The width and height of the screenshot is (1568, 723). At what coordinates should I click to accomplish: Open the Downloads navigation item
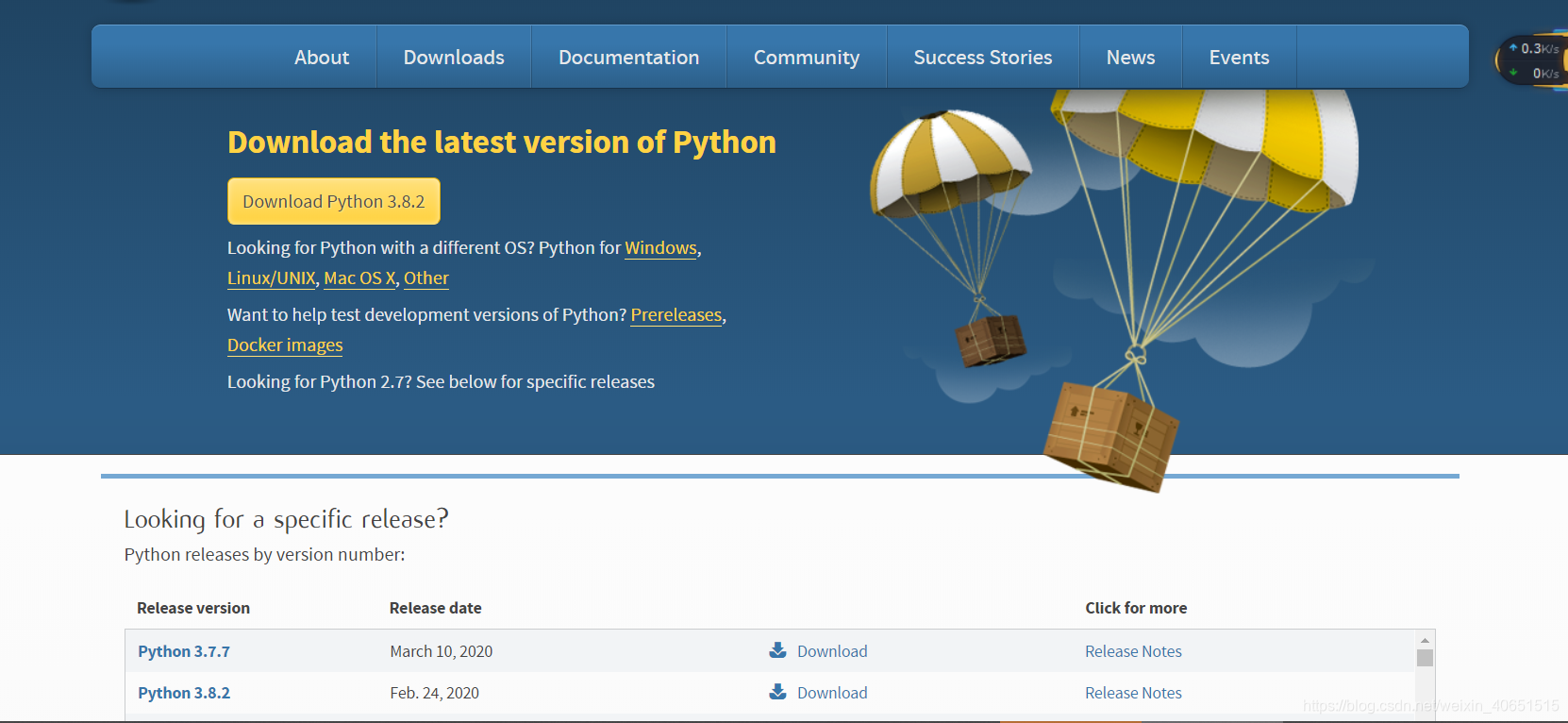tap(454, 58)
